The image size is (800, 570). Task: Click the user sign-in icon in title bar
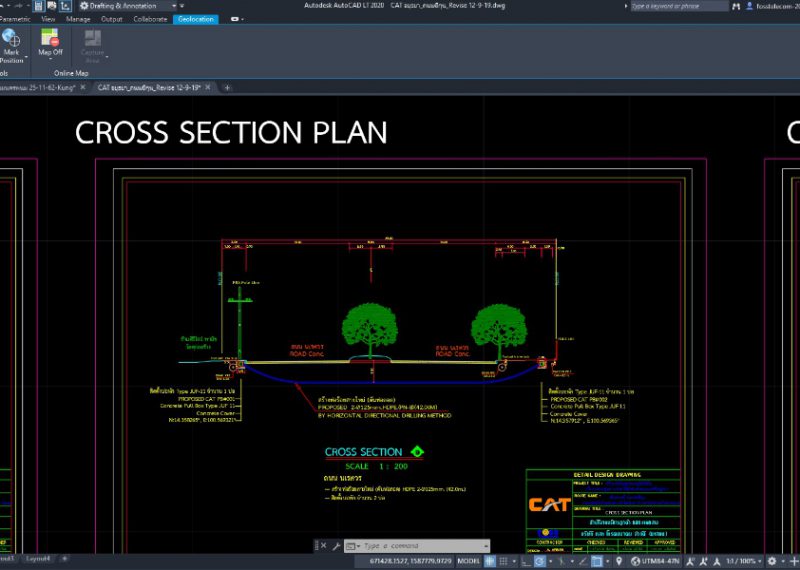pos(749,6)
